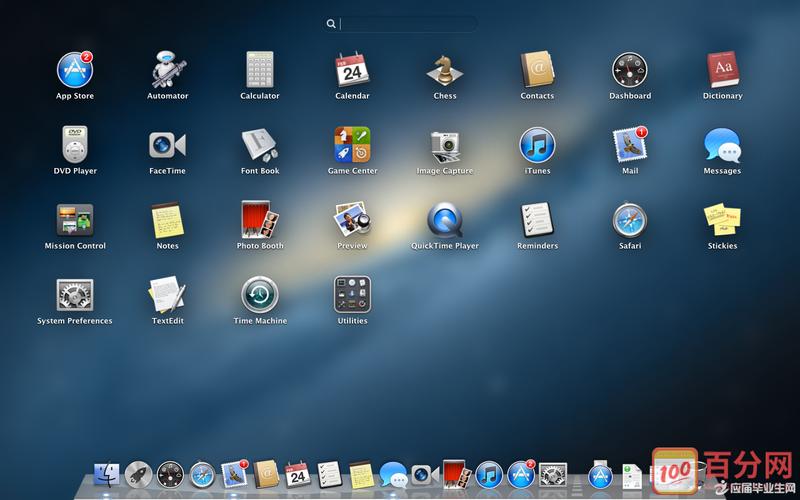
Task: Open System Preferences from the Dock
Action: 553,474
